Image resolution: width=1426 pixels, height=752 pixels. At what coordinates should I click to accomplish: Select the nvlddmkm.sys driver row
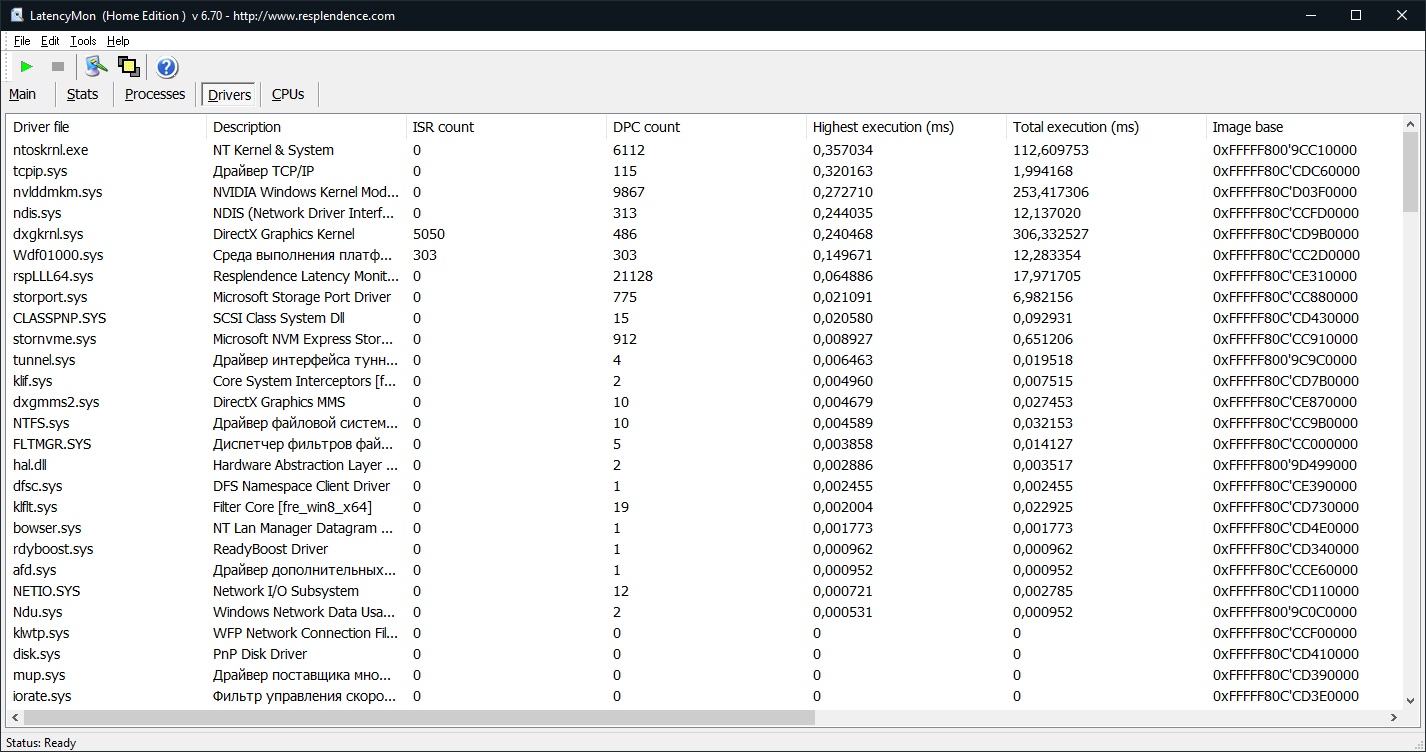704,192
